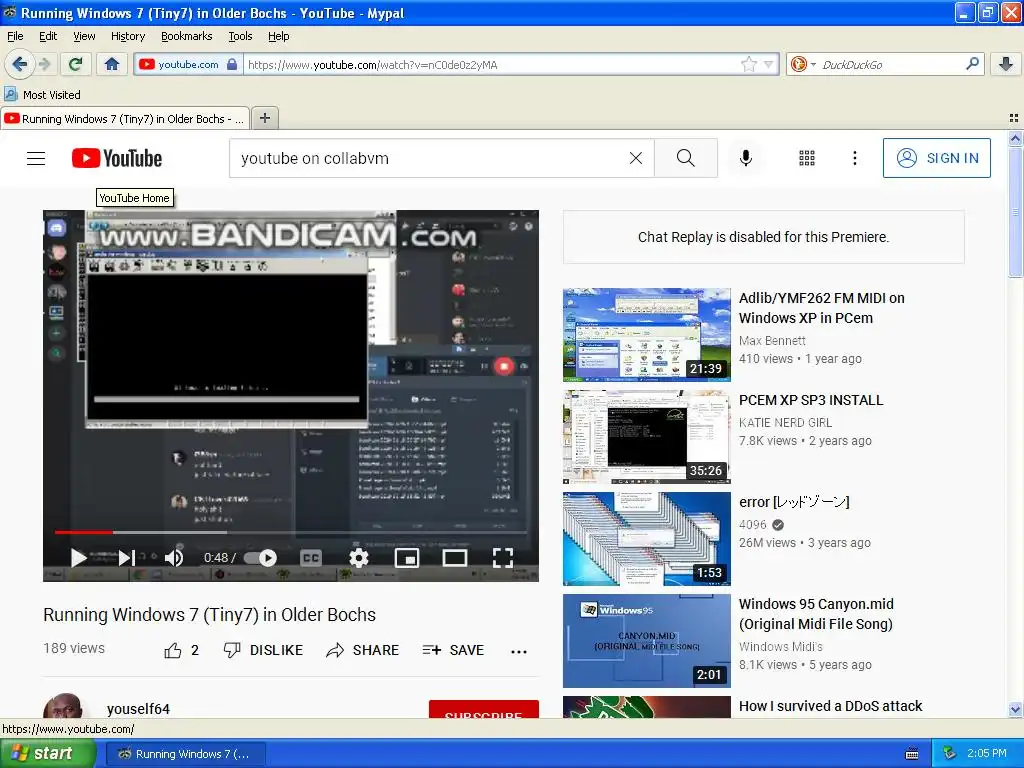This screenshot has width=1024, height=768.
Task: Switch to theater mode
Action: (455, 558)
